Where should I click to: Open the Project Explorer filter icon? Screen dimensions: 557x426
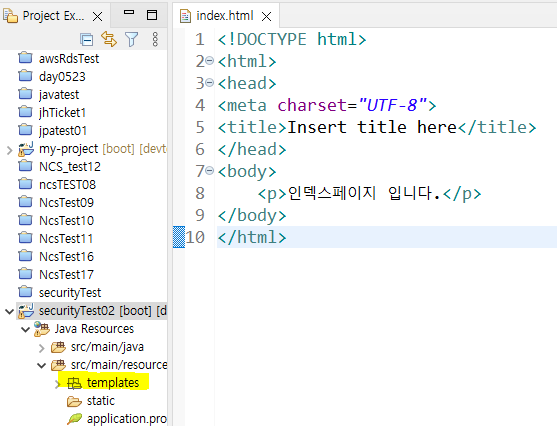tap(131, 39)
